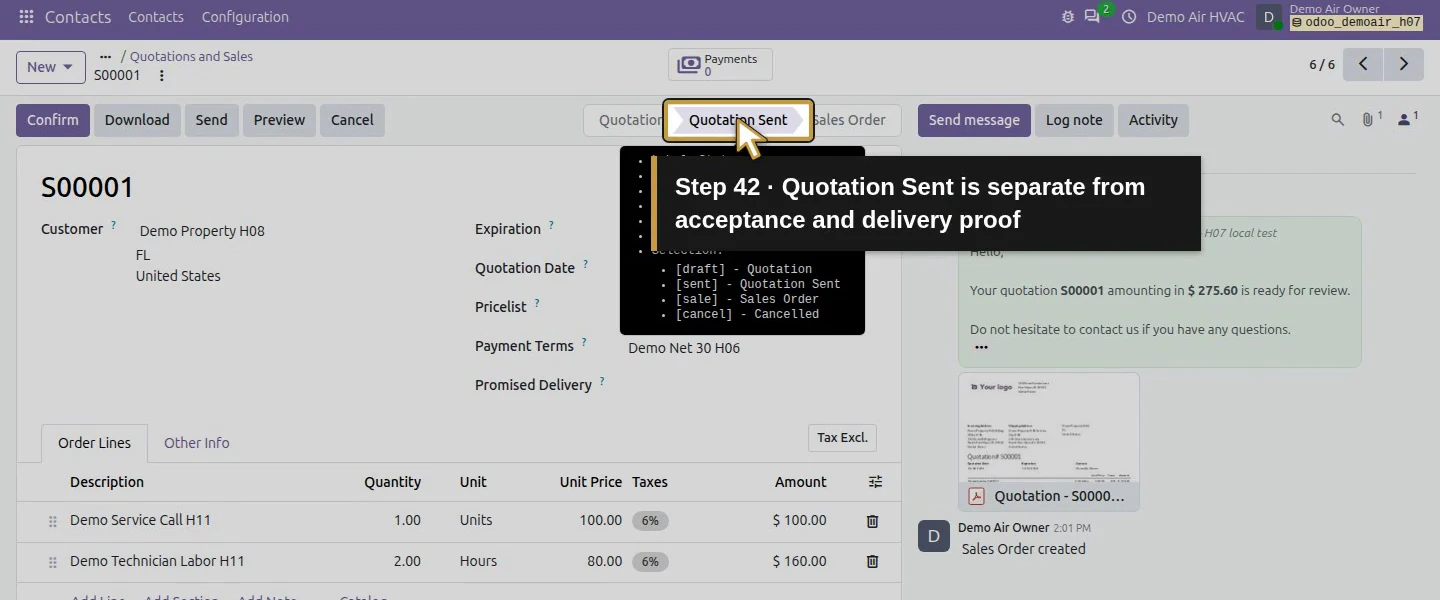
Task: Follow the Quotations and Sales breadcrumb
Action: coord(191,57)
